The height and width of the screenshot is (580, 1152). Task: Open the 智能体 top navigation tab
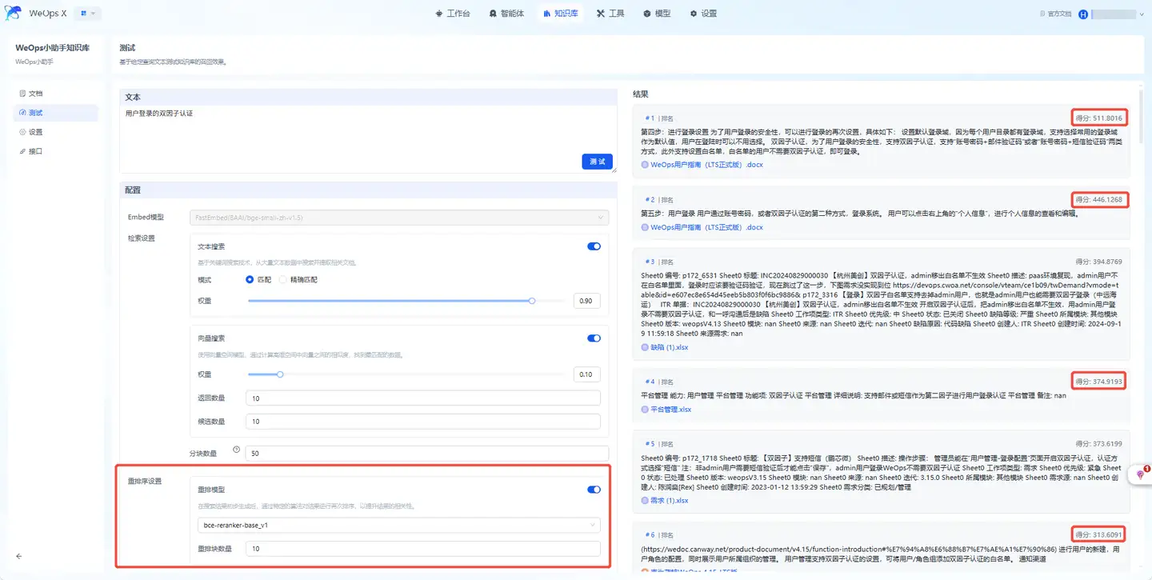pyautogui.click(x=507, y=13)
